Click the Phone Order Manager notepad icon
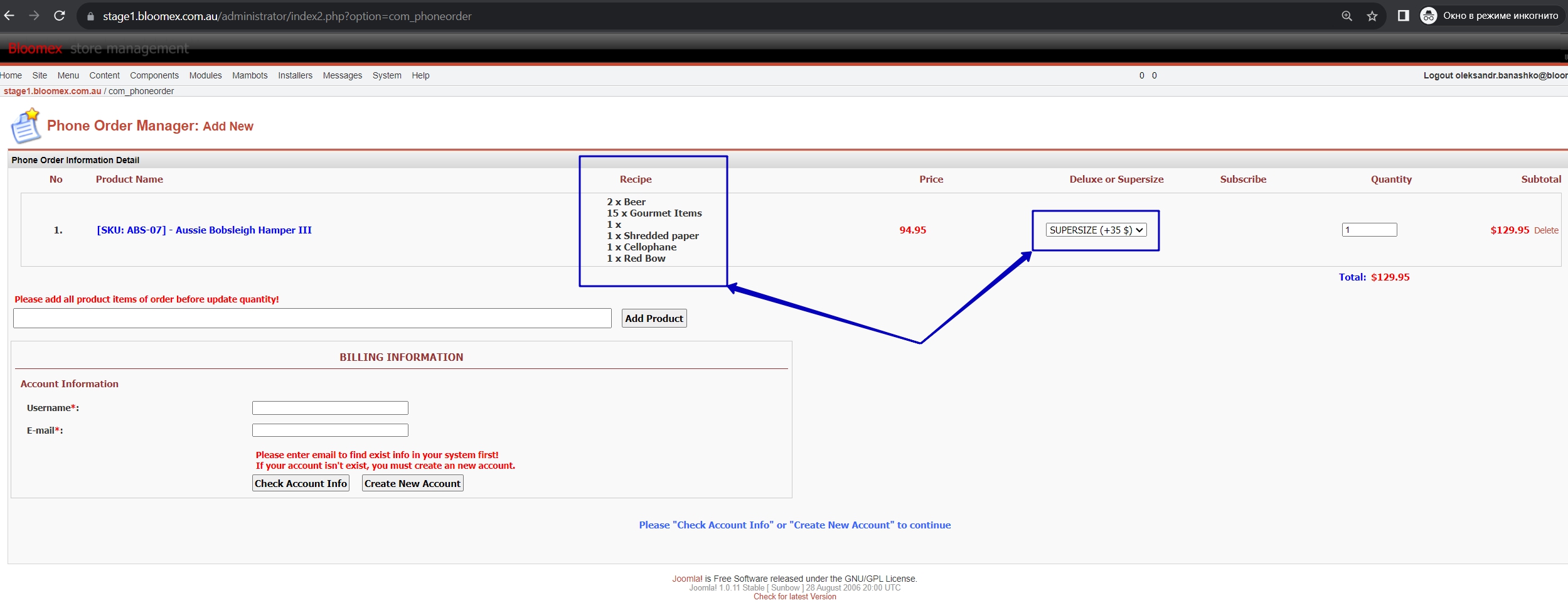1568x610 pixels. pyautogui.click(x=25, y=126)
